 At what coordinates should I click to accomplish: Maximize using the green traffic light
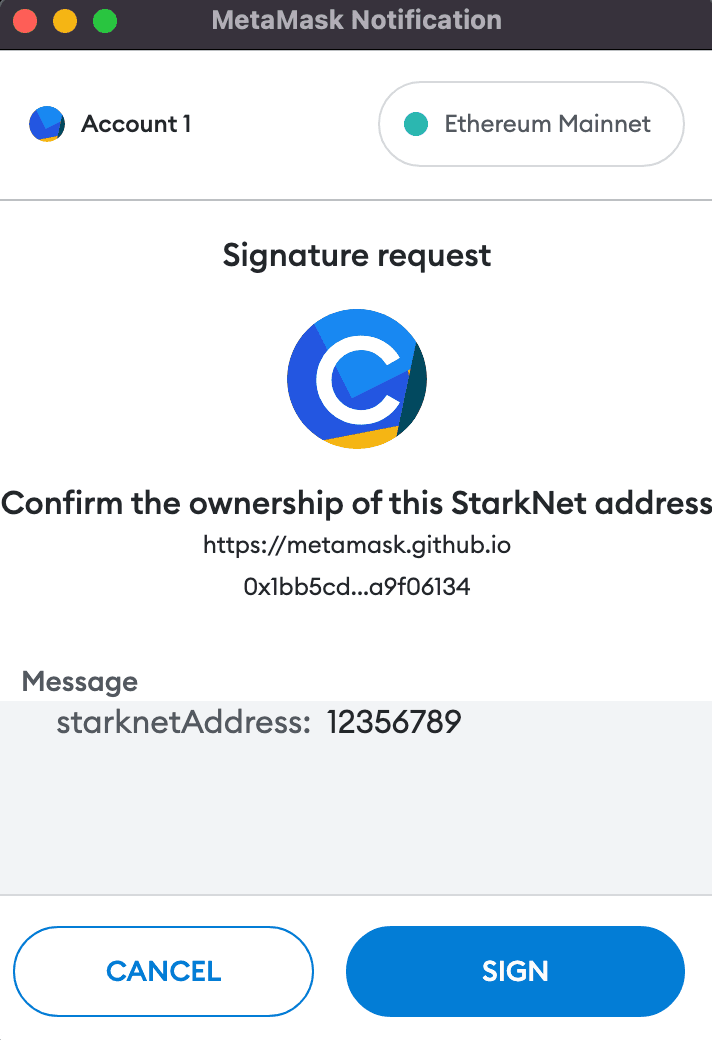[104, 19]
